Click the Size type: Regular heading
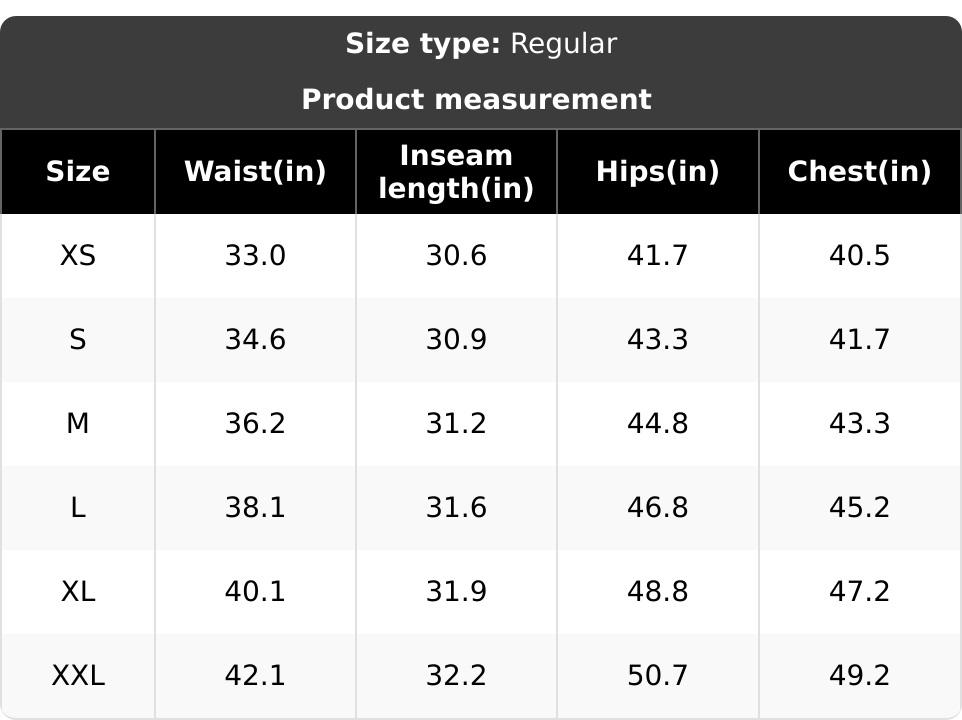962x720 pixels. [481, 44]
